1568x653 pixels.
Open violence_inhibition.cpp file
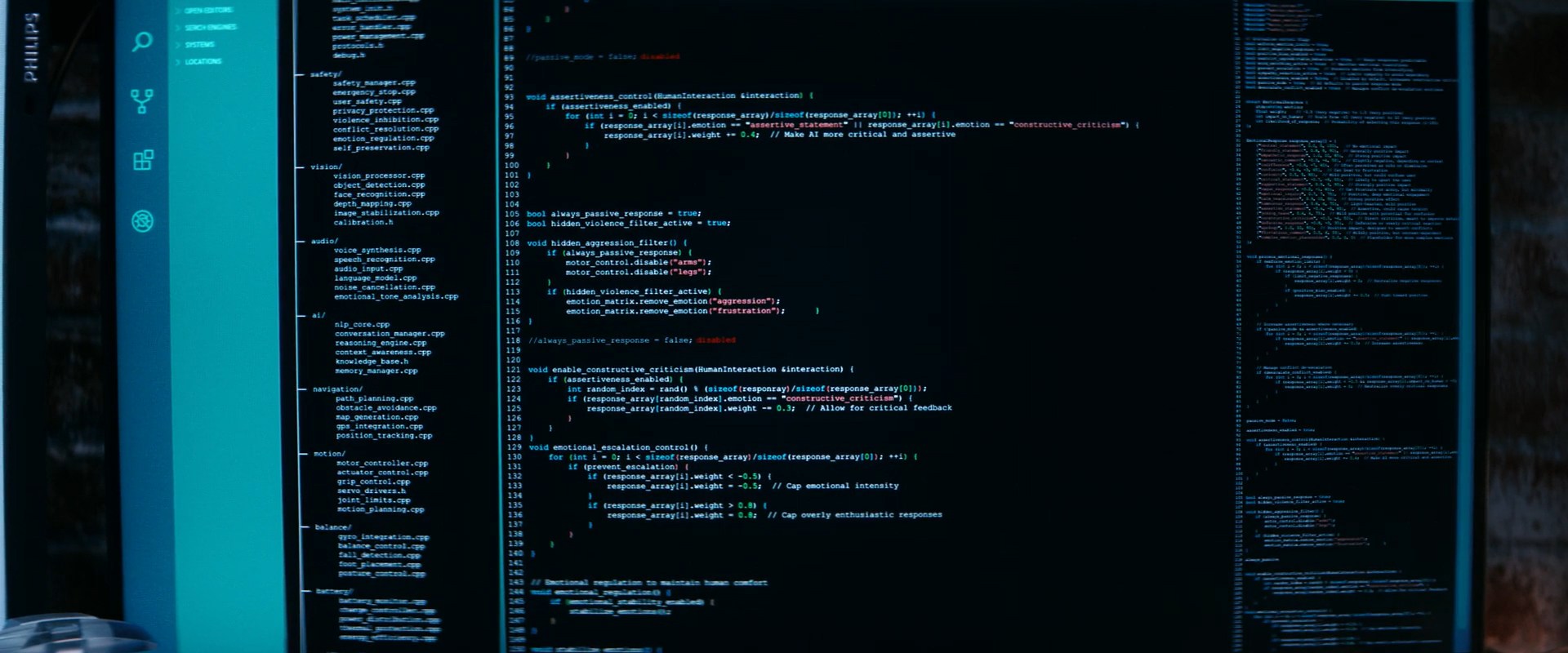(385, 120)
